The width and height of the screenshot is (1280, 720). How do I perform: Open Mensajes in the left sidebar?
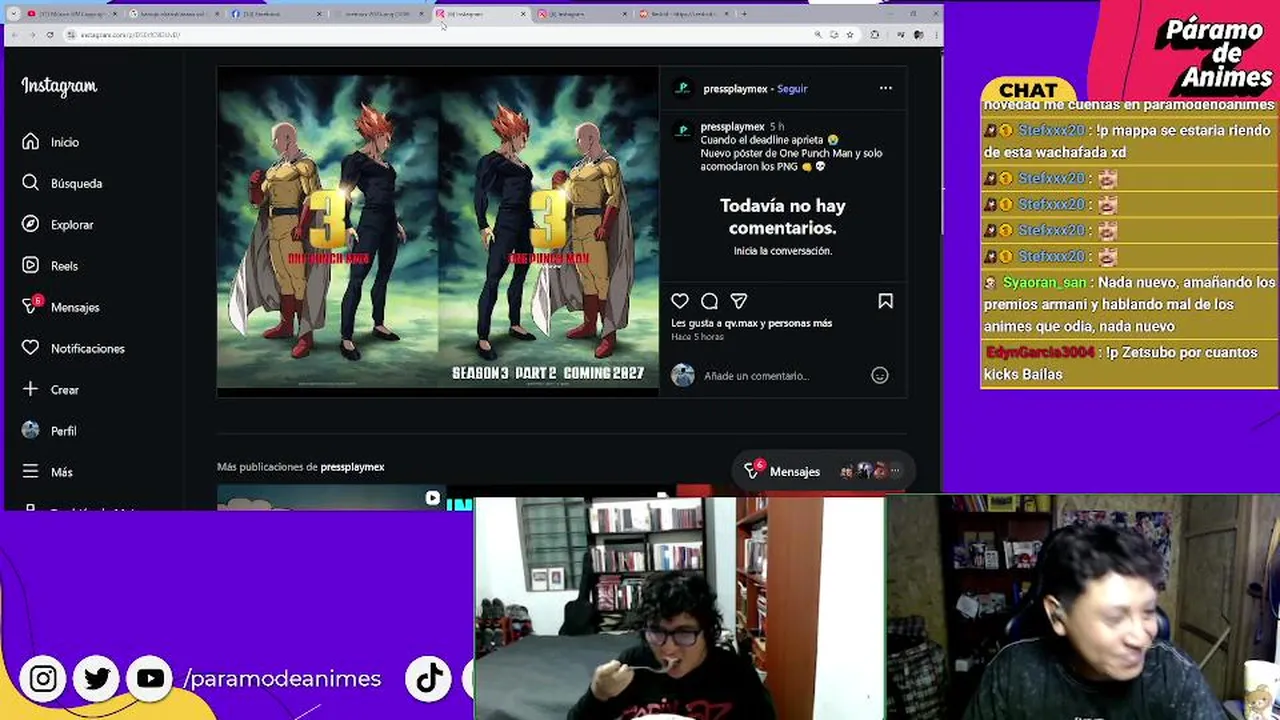tap(61, 307)
